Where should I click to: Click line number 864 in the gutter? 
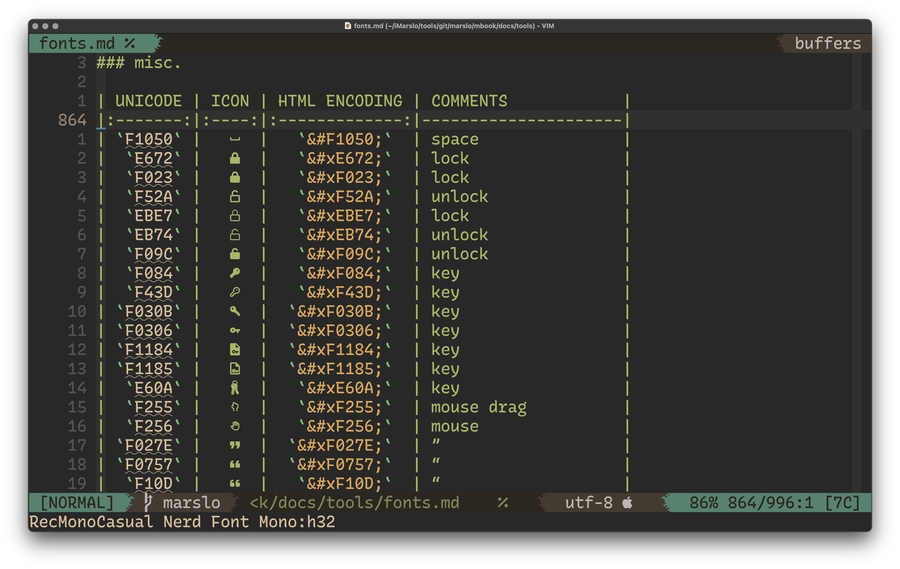coord(72,120)
